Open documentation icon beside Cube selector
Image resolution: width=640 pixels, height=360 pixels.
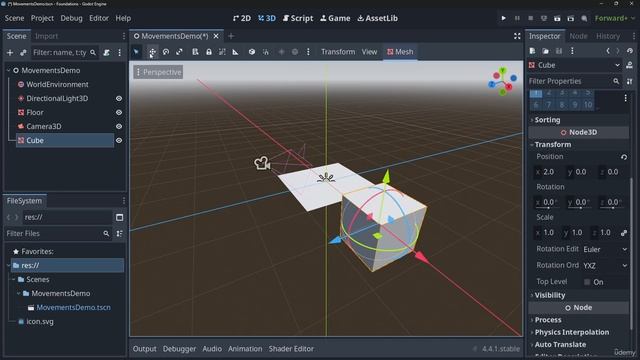(629, 65)
